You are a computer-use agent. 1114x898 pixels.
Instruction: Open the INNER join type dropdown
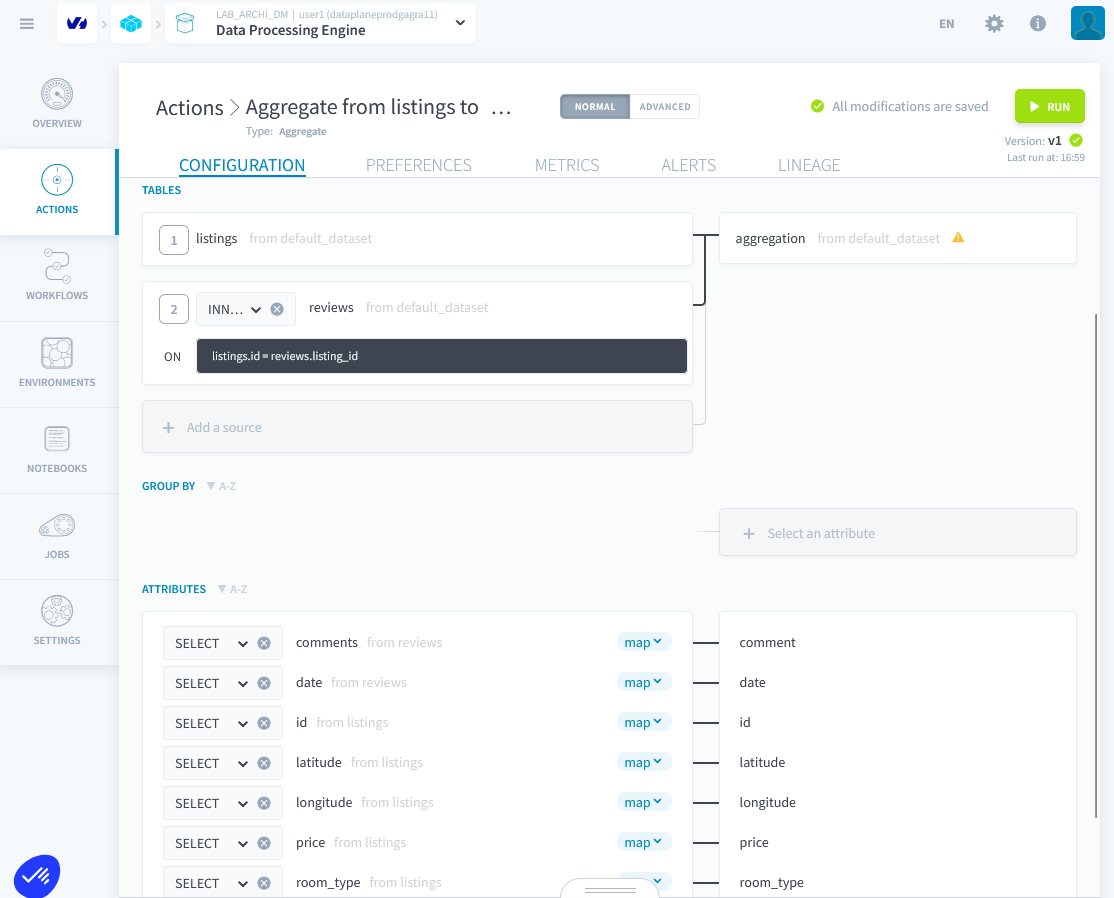point(235,308)
